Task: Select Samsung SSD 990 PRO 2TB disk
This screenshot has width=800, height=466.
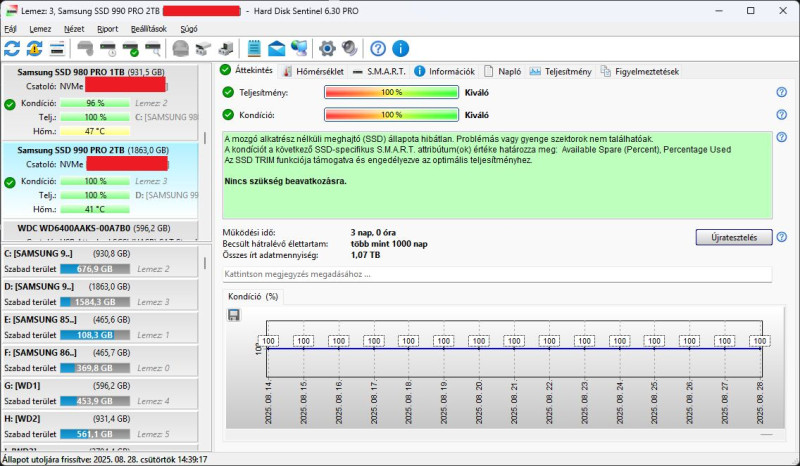Action: 100,180
